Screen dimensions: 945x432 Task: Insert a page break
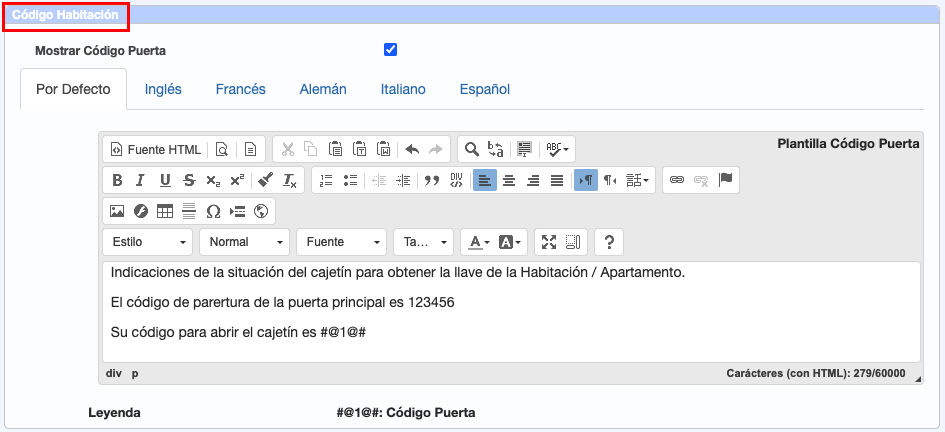pos(237,211)
